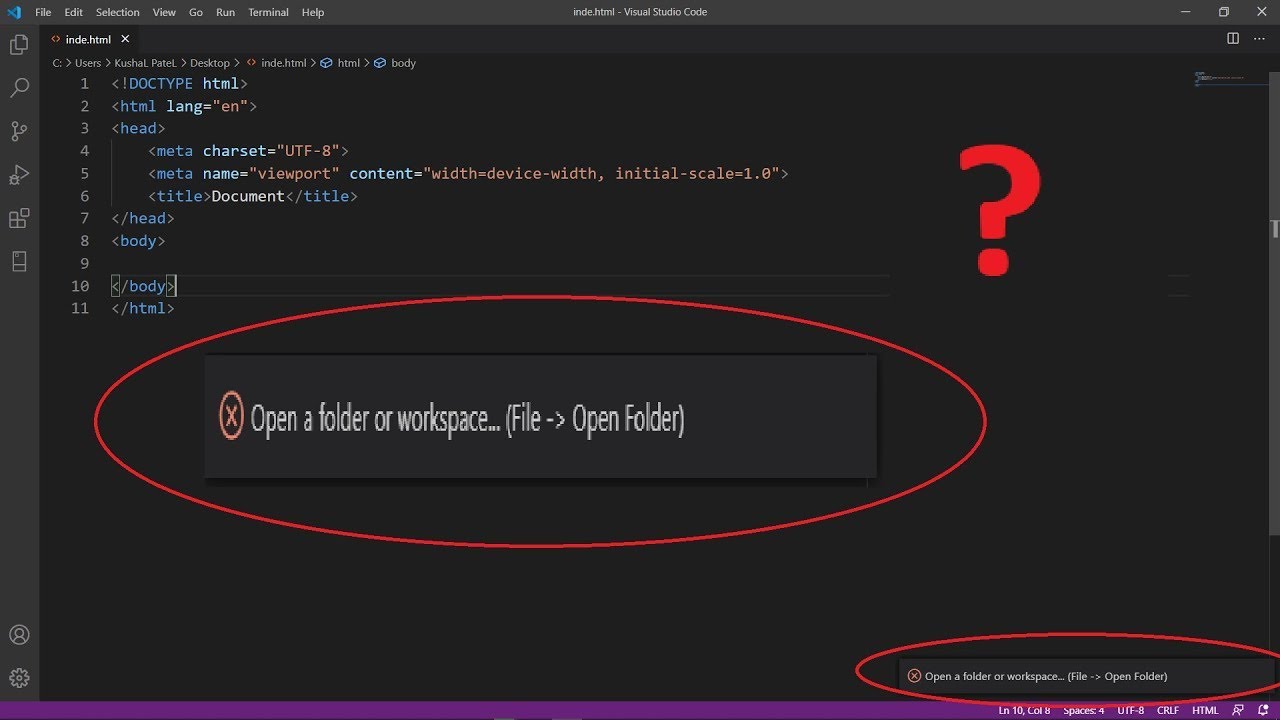Screen dimensions: 1280x720
Task: Click the "viewport" value on line 5
Action: 294,173
